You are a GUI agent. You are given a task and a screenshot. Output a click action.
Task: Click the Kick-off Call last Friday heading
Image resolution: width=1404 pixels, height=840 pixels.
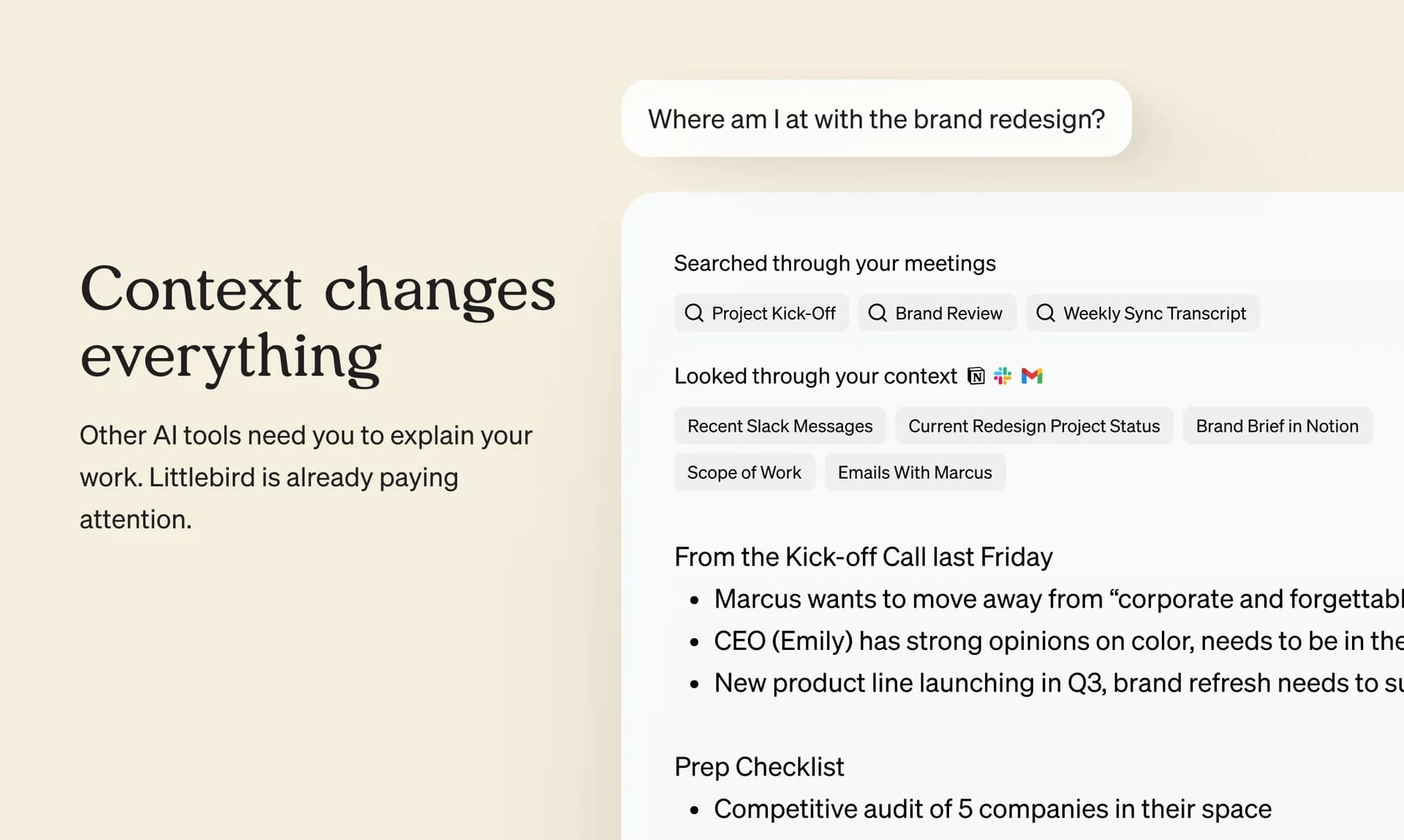(864, 556)
